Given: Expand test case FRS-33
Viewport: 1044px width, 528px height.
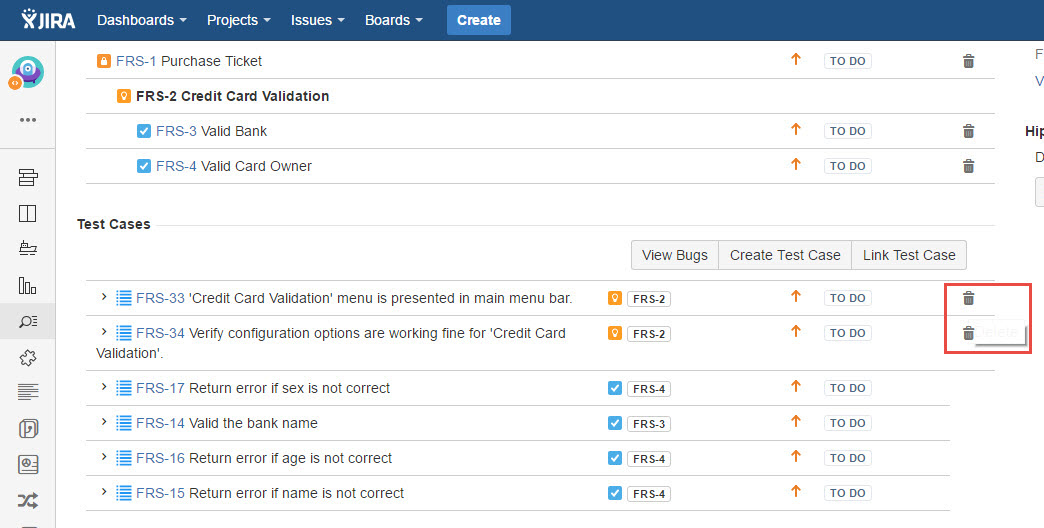Looking at the screenshot, I should [x=104, y=296].
